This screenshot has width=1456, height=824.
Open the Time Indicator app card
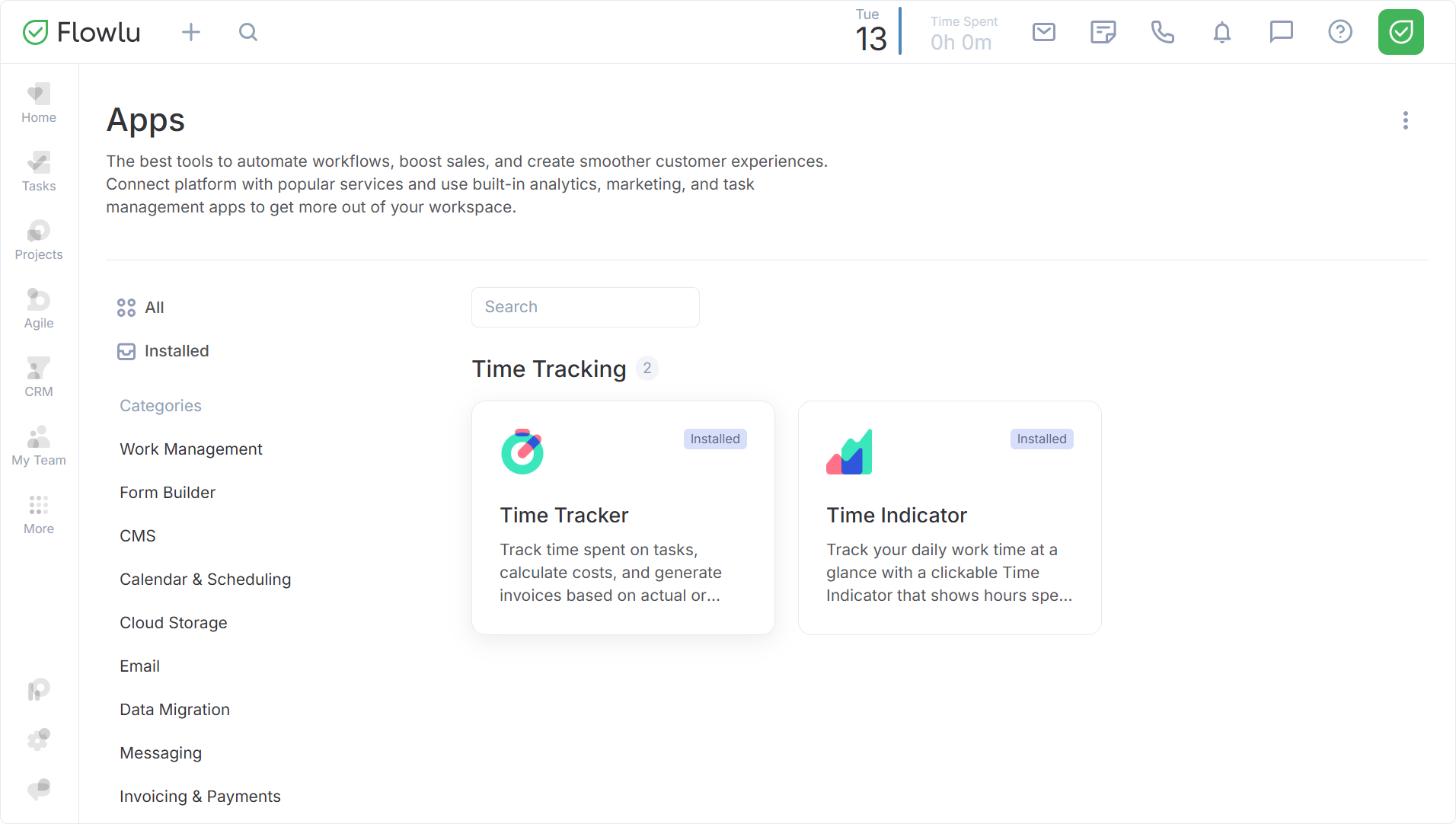click(x=949, y=518)
